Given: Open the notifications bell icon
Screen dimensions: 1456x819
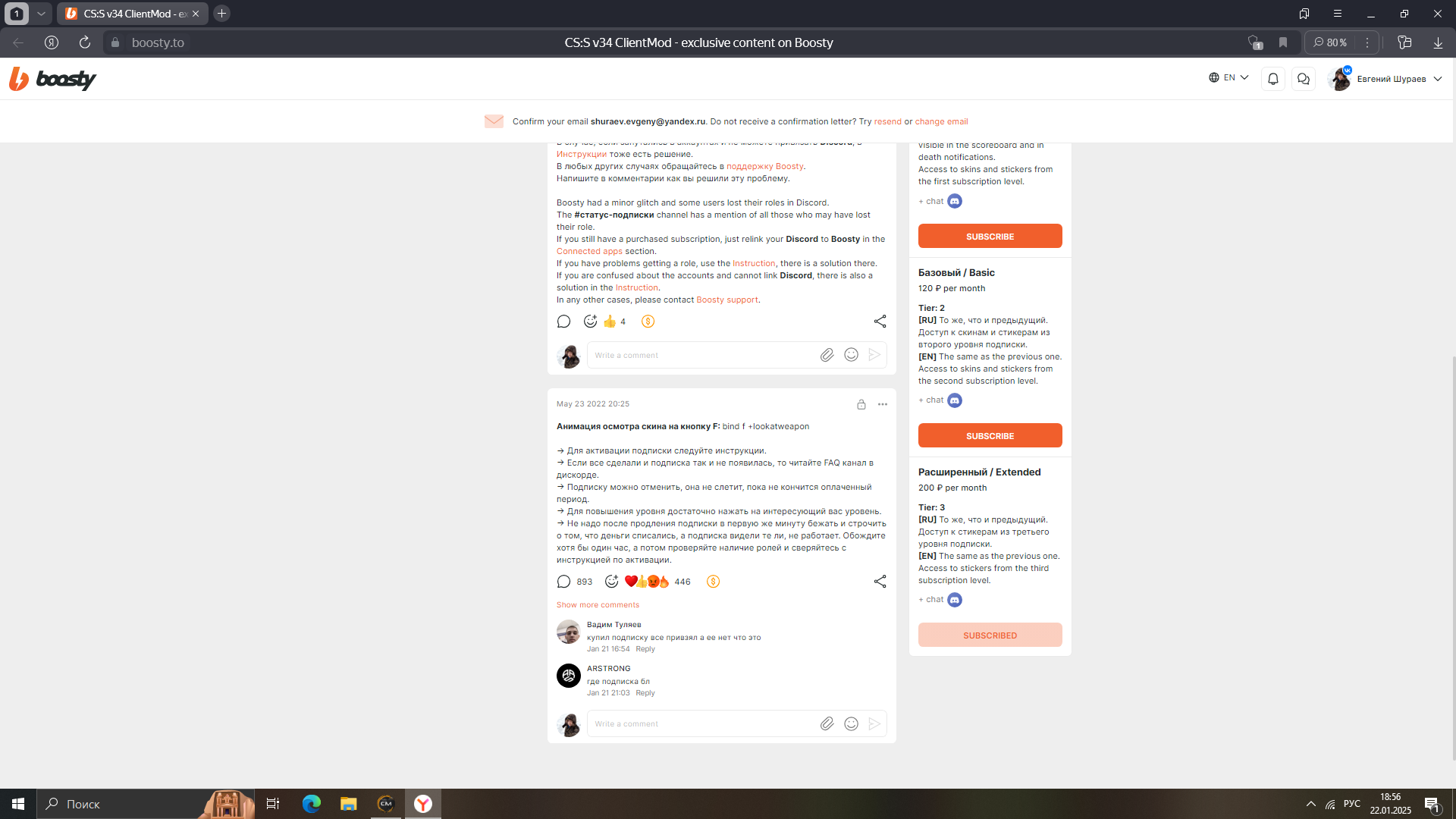Looking at the screenshot, I should [x=1273, y=79].
